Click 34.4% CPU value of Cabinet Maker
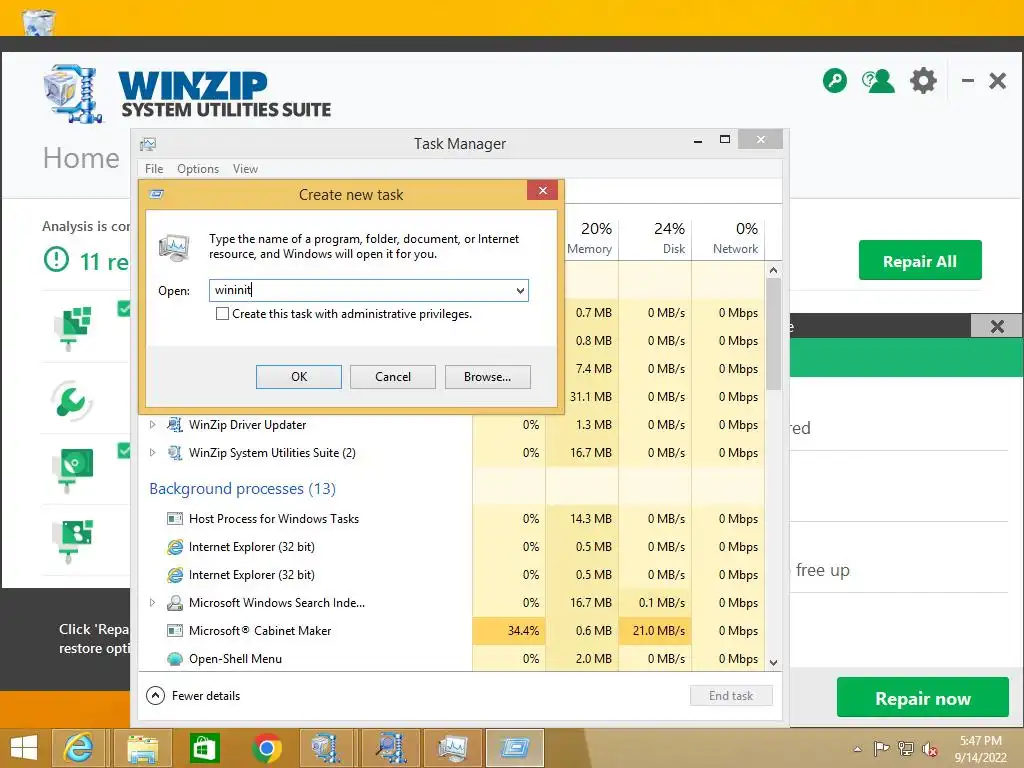Image resolution: width=1024 pixels, height=768 pixels. [x=523, y=631]
